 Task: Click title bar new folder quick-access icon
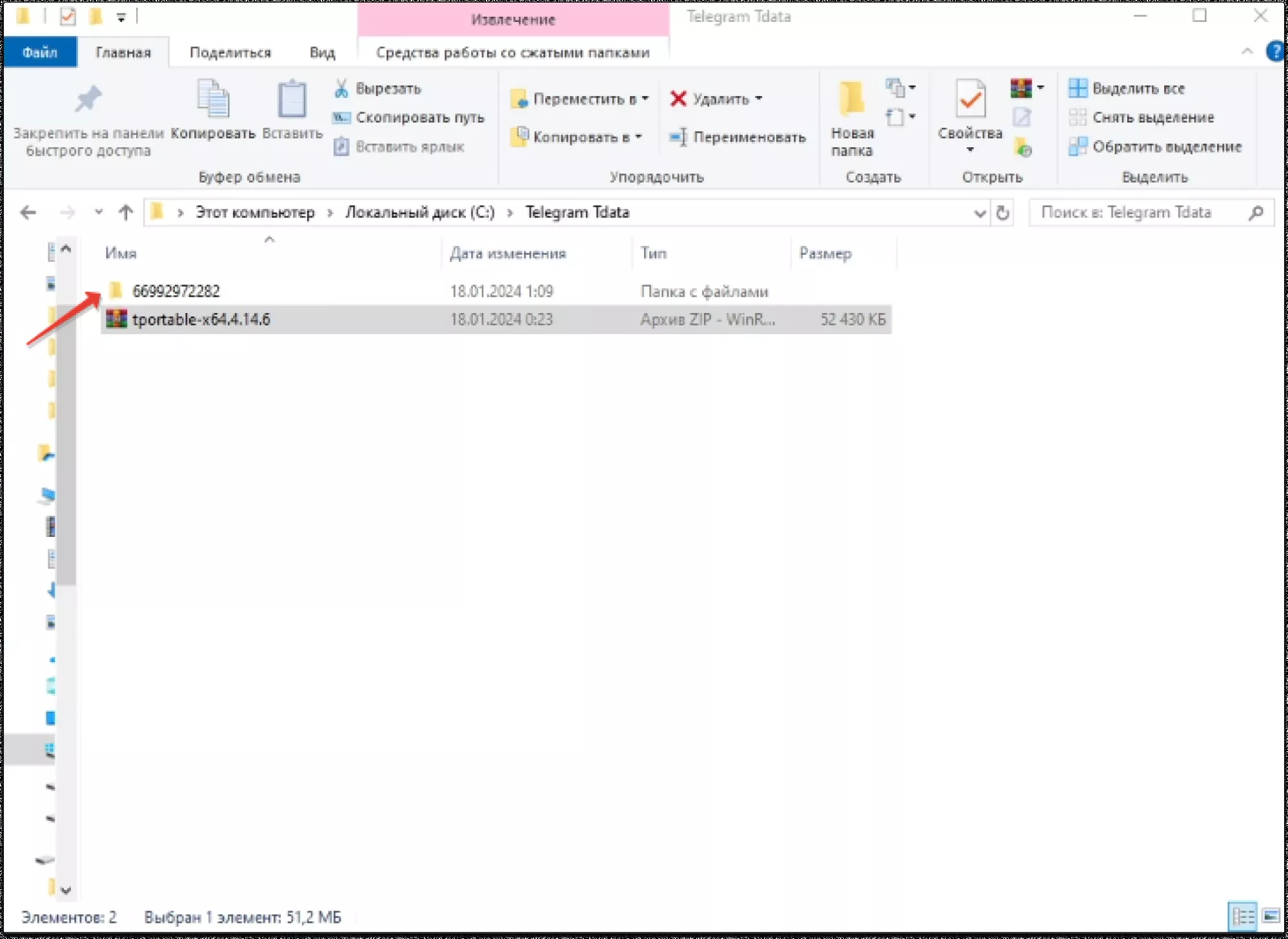tap(96, 16)
